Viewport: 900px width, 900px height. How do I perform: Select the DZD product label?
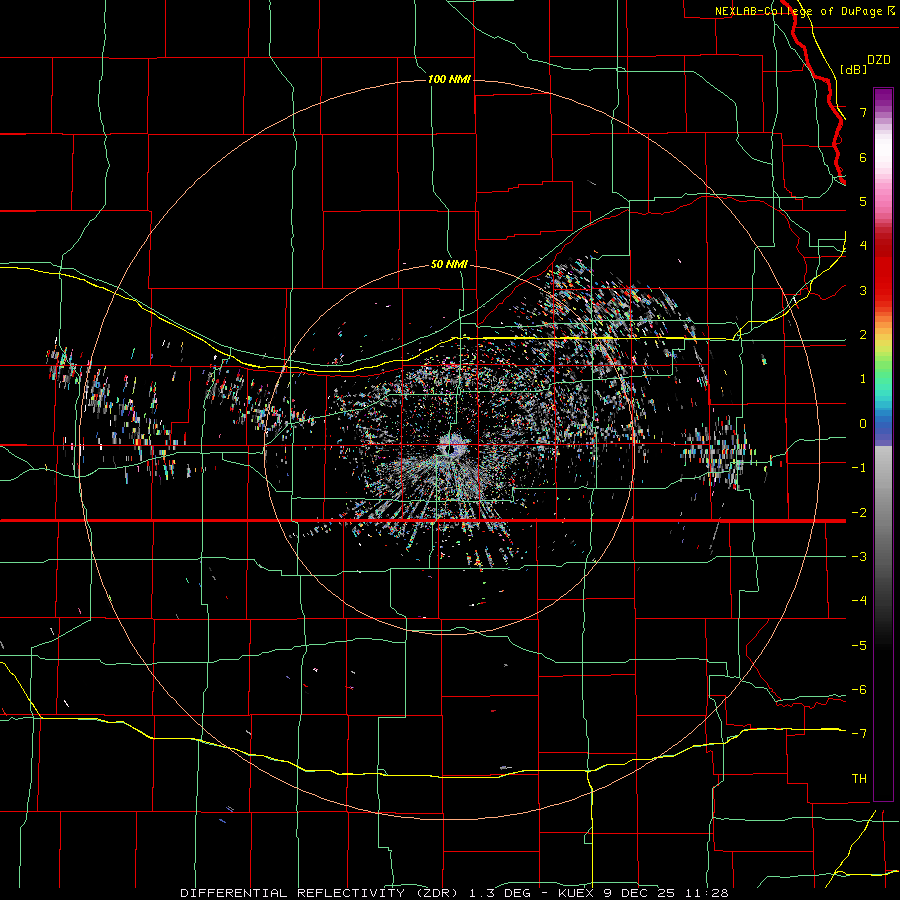point(878,60)
